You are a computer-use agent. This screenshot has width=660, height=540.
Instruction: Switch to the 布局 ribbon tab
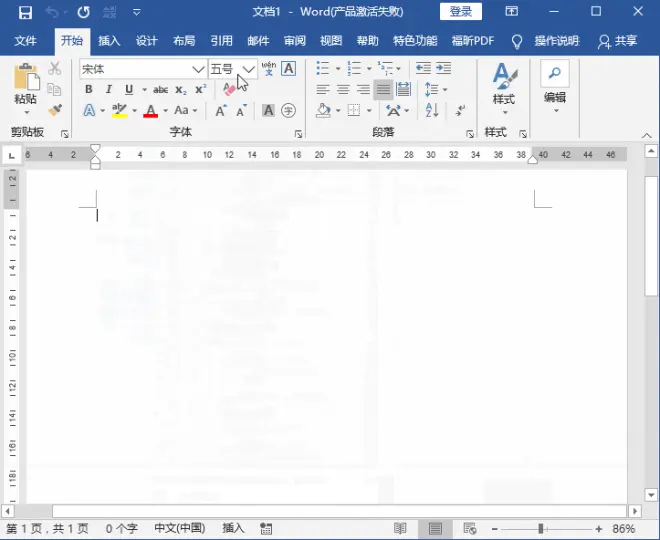point(184,41)
